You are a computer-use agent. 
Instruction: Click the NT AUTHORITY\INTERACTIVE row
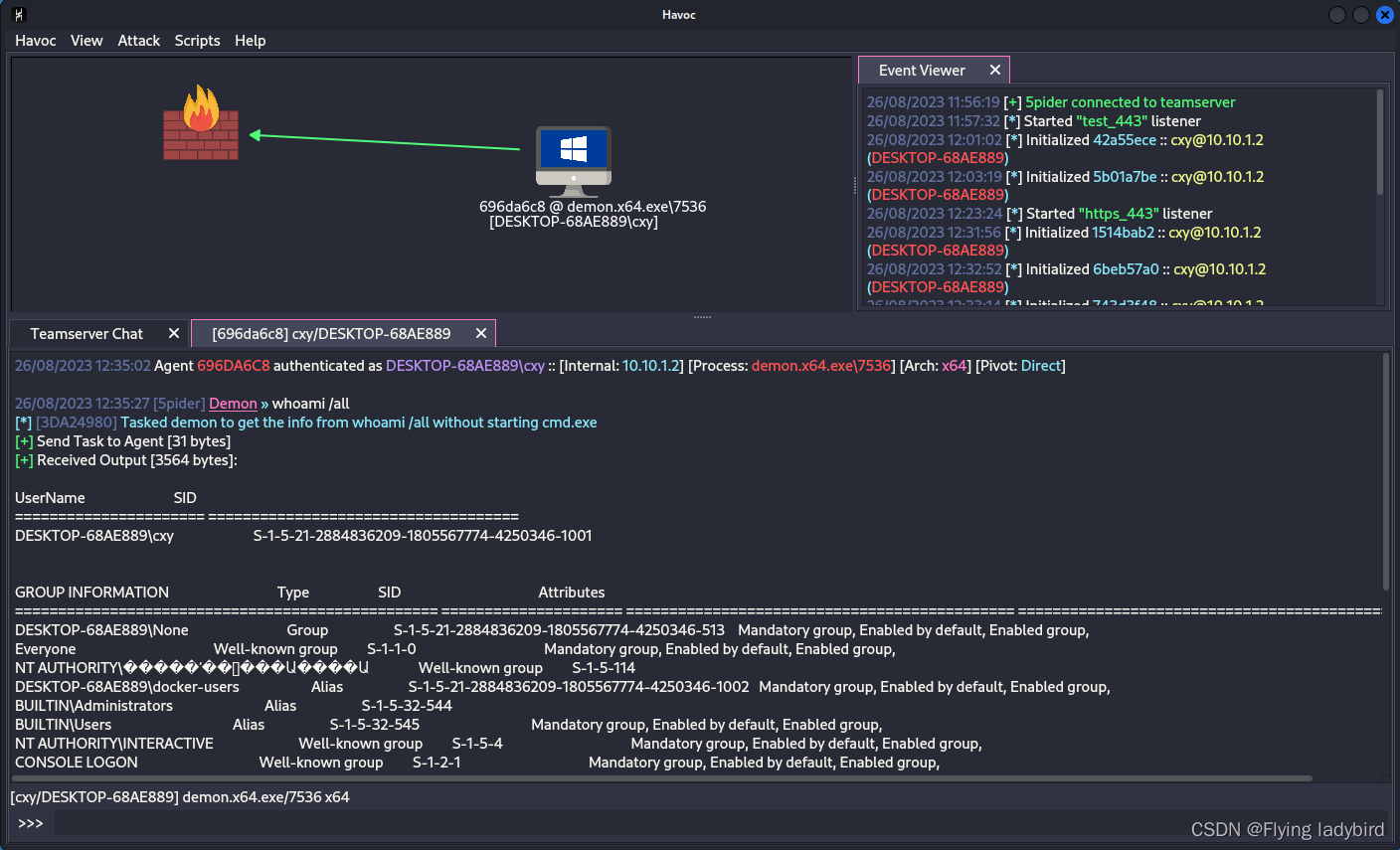[498, 744]
